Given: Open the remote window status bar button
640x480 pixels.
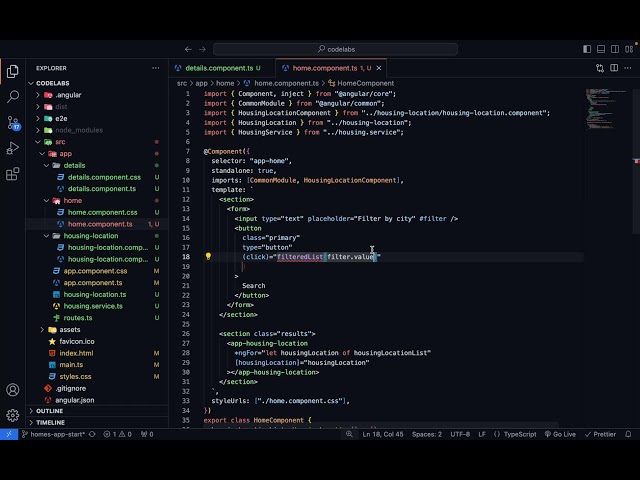Looking at the screenshot, I should pyautogui.click(x=9, y=434).
